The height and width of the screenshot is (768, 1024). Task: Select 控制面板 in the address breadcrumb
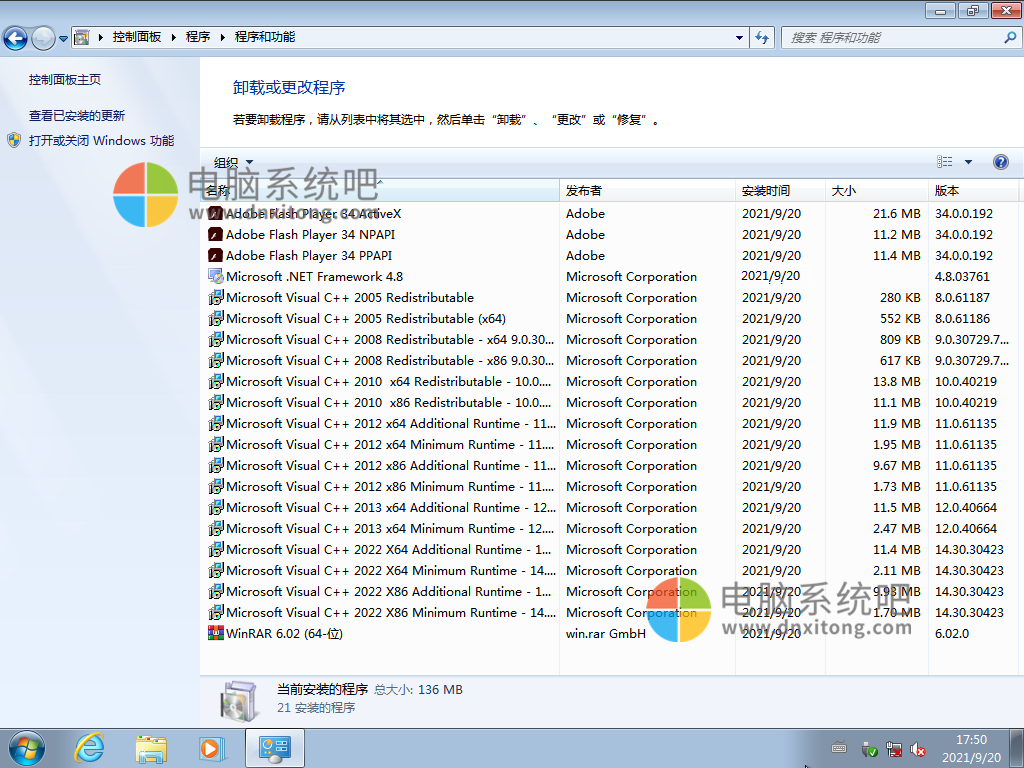click(136, 37)
